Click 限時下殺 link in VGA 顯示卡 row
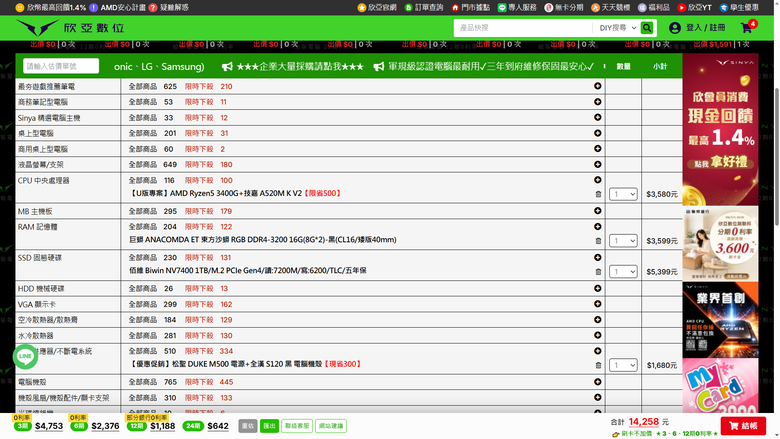Screen dimensions: 780x439 tap(199, 304)
